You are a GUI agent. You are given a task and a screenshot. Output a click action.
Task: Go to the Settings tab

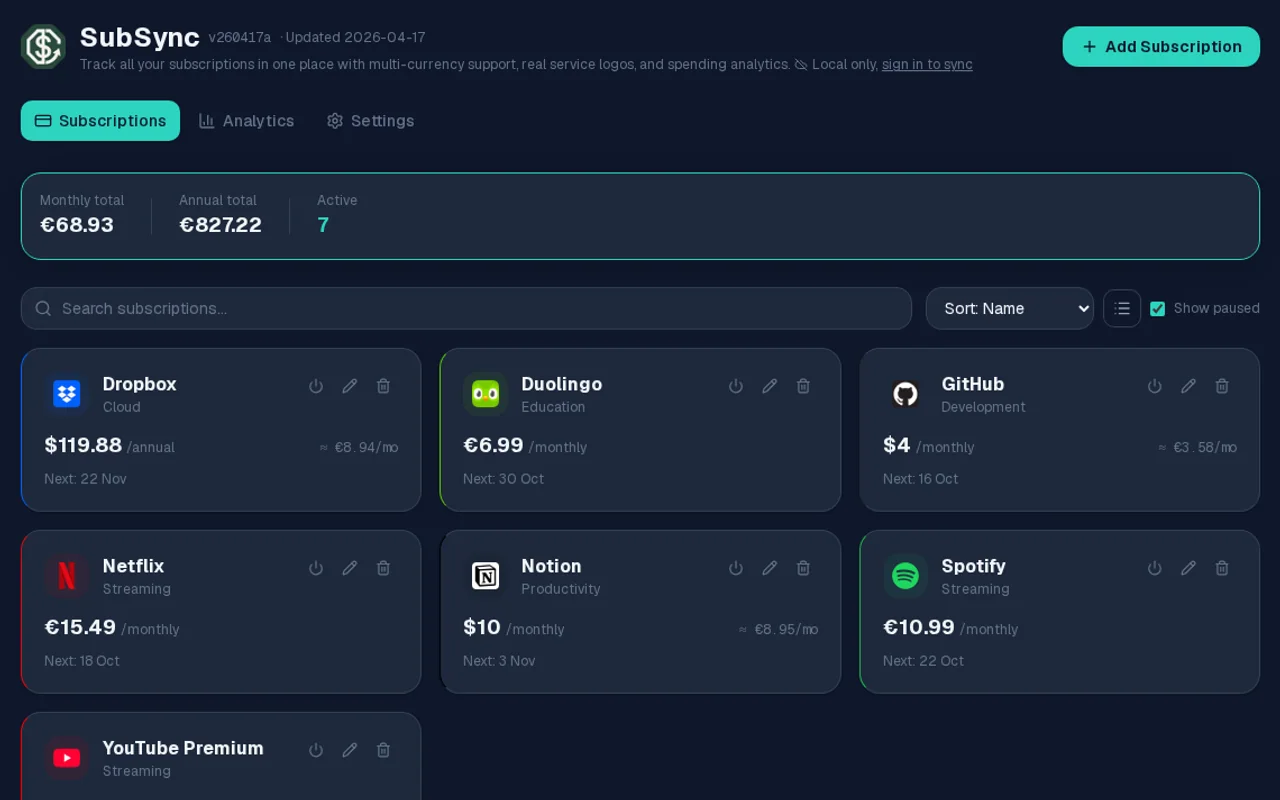(370, 121)
